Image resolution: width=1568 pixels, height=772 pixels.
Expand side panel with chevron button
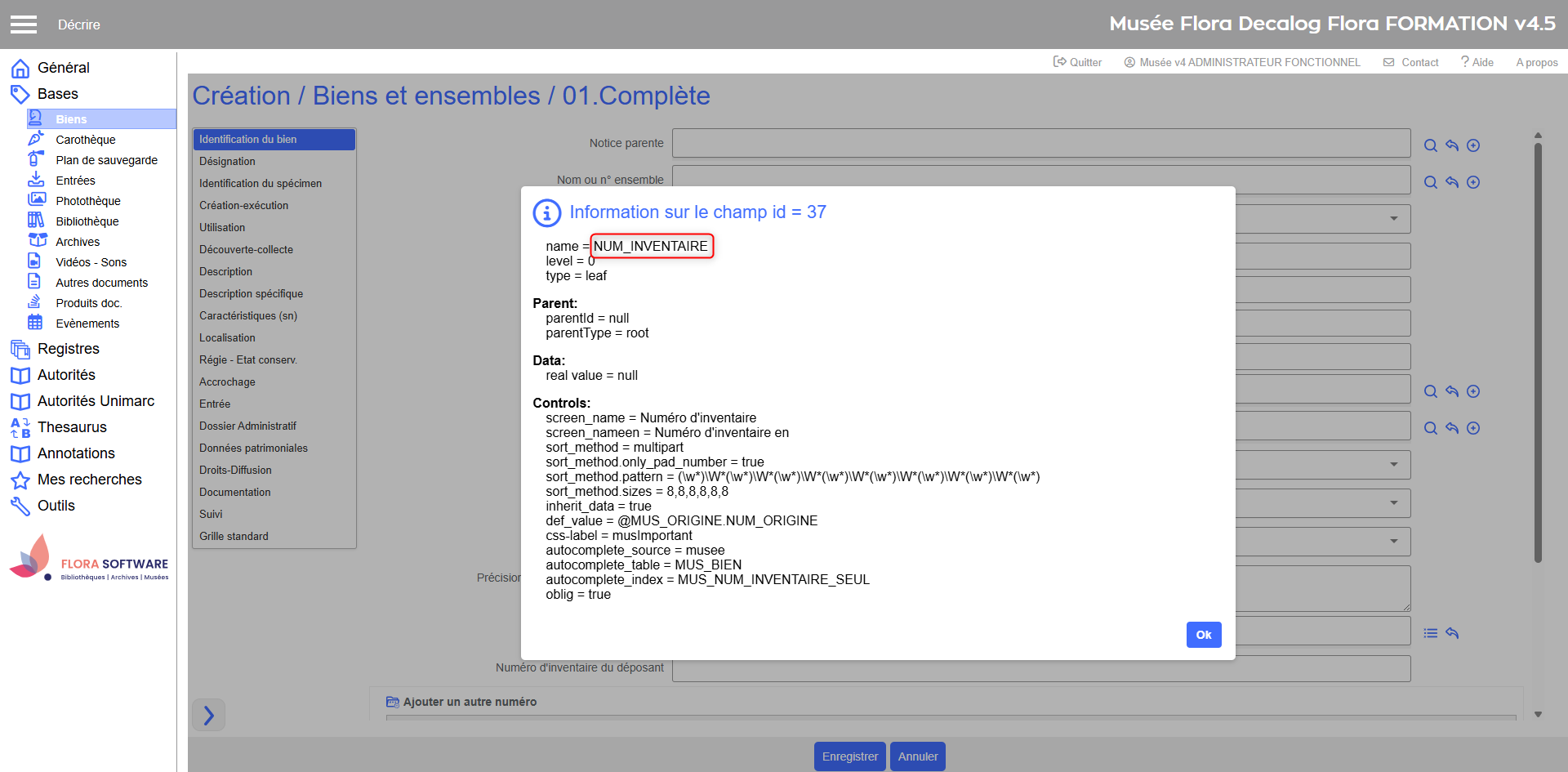(208, 716)
